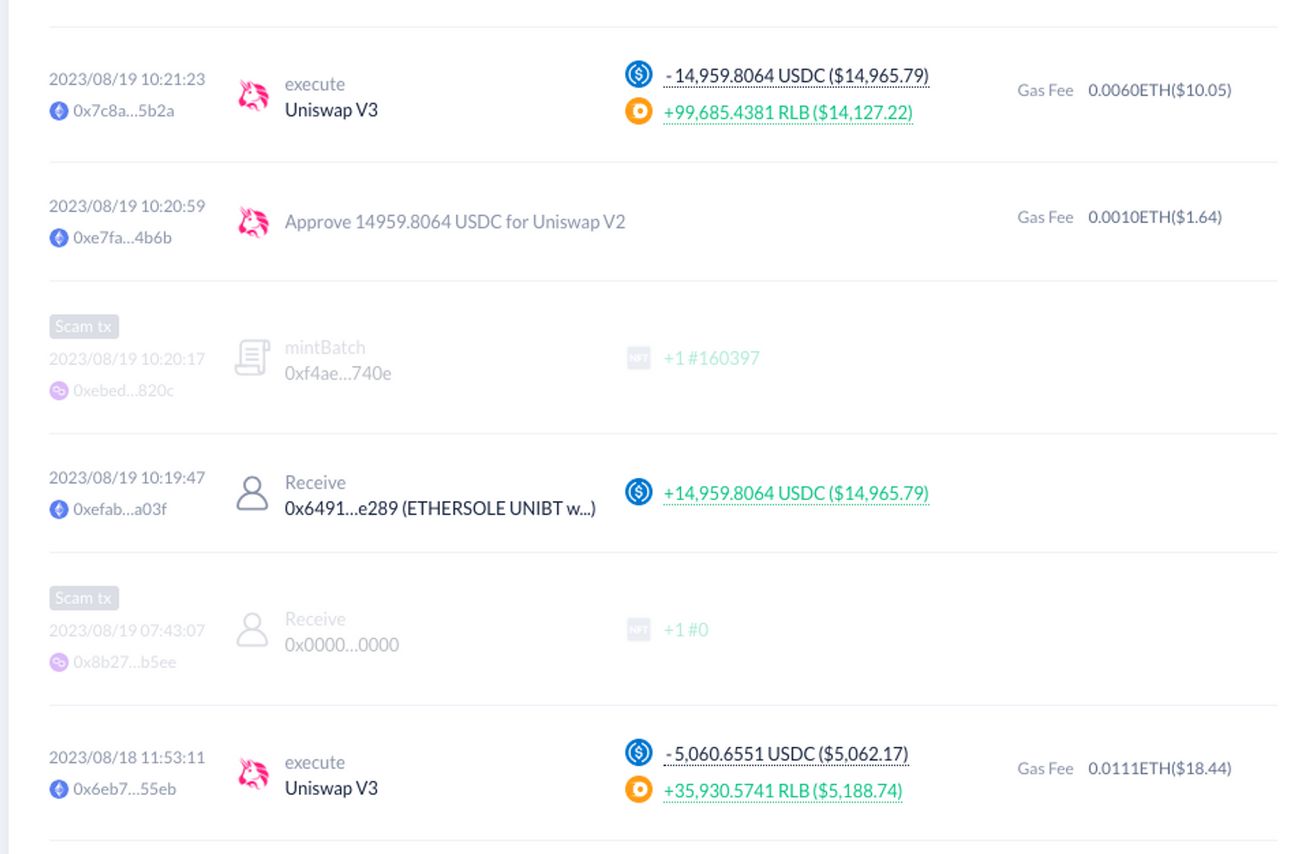Open transaction hash 0x7c8a...5b2a
The width and height of the screenshot is (1292, 854).
click(124, 111)
